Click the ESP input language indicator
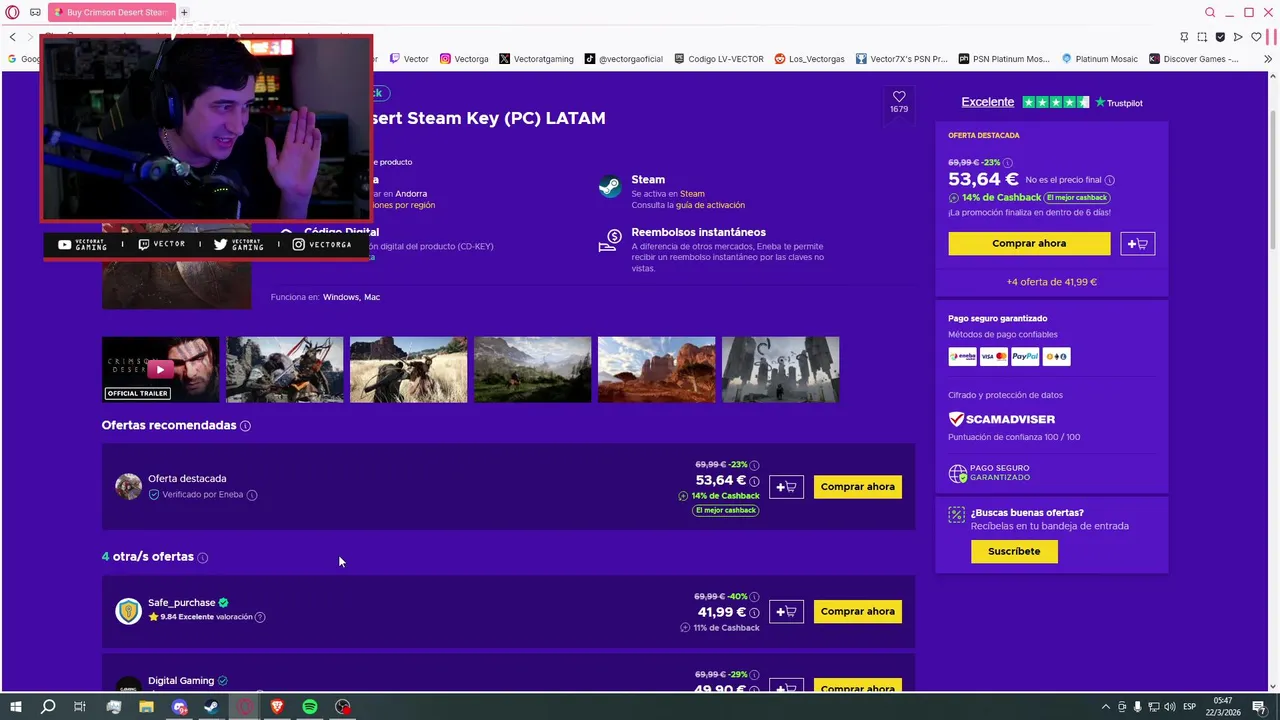Screen dimensions: 1280x720 (x=1189, y=707)
